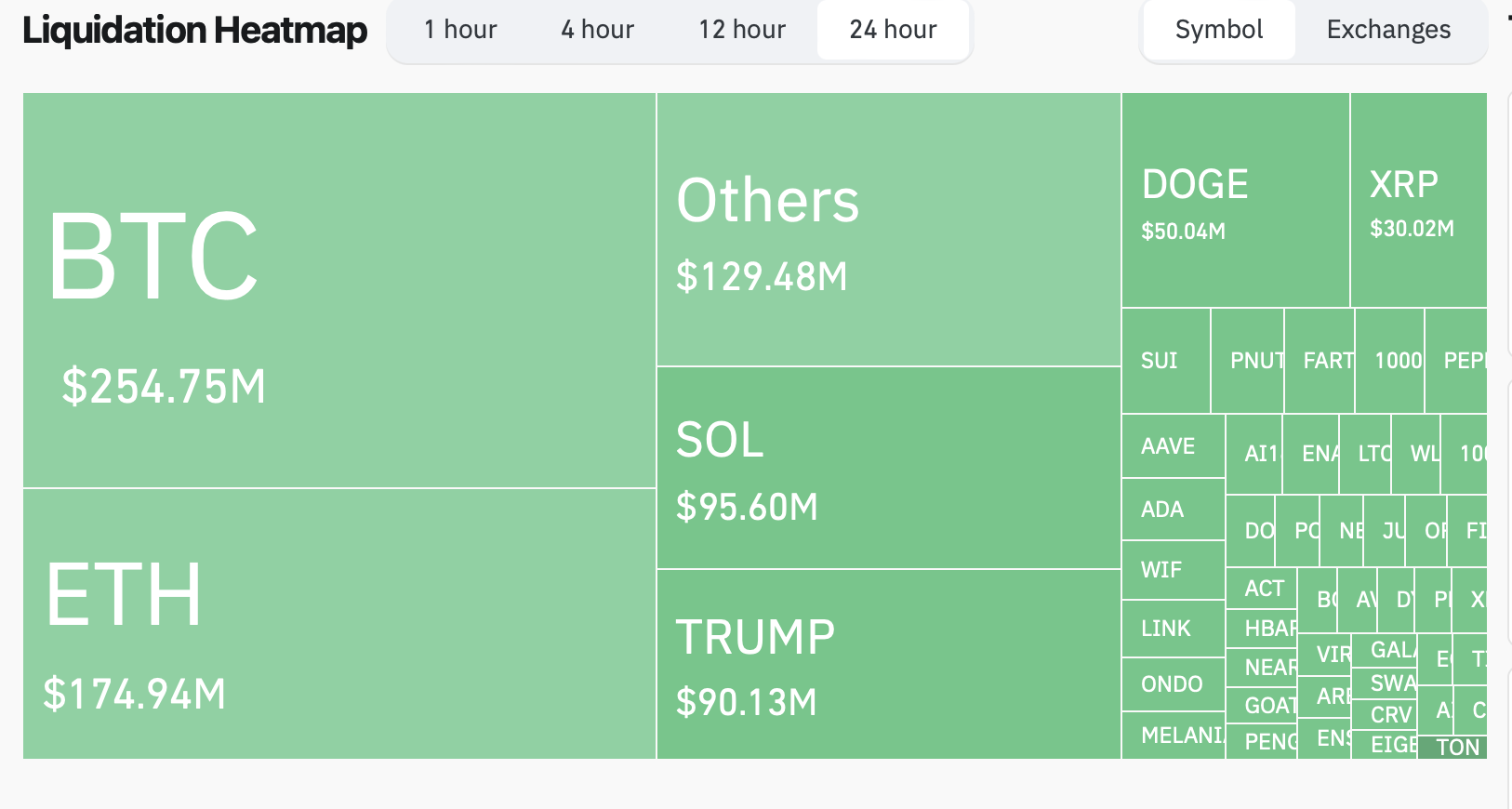Screen dimensions: 1512x809
Task: Open the HBAR heatmap cell
Action: click(1261, 629)
